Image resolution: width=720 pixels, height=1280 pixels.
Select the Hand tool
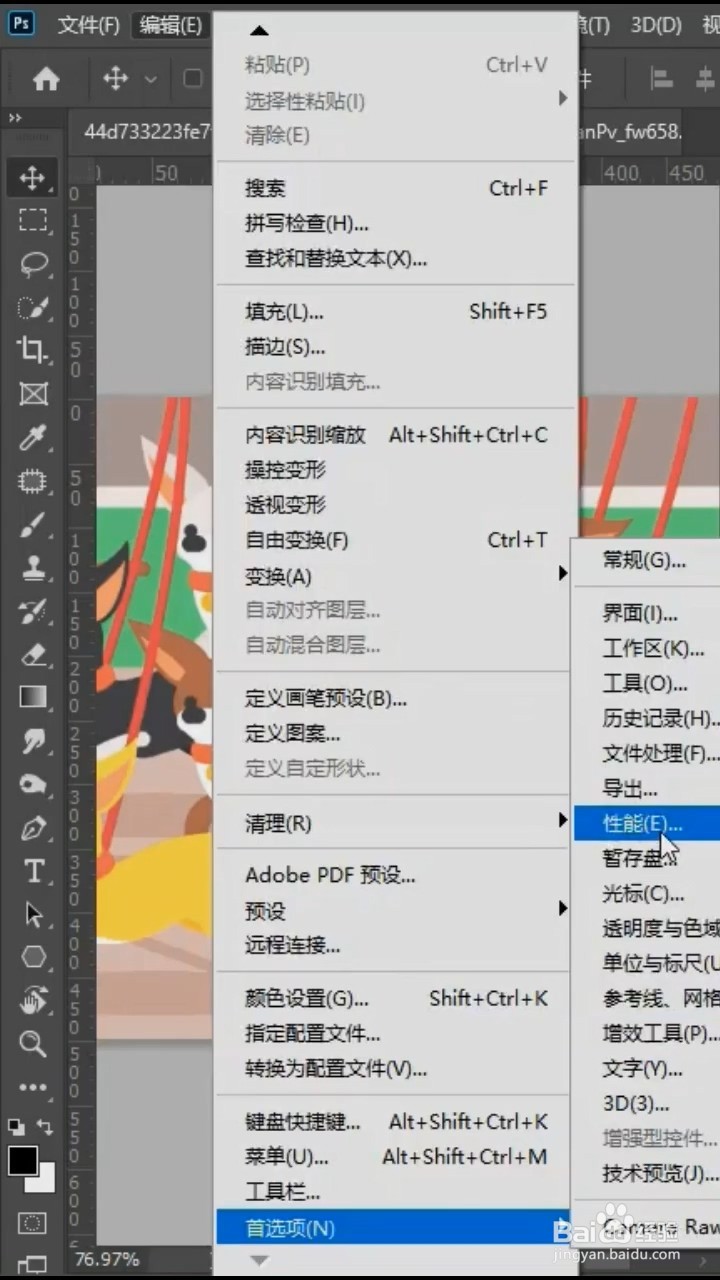33,1000
